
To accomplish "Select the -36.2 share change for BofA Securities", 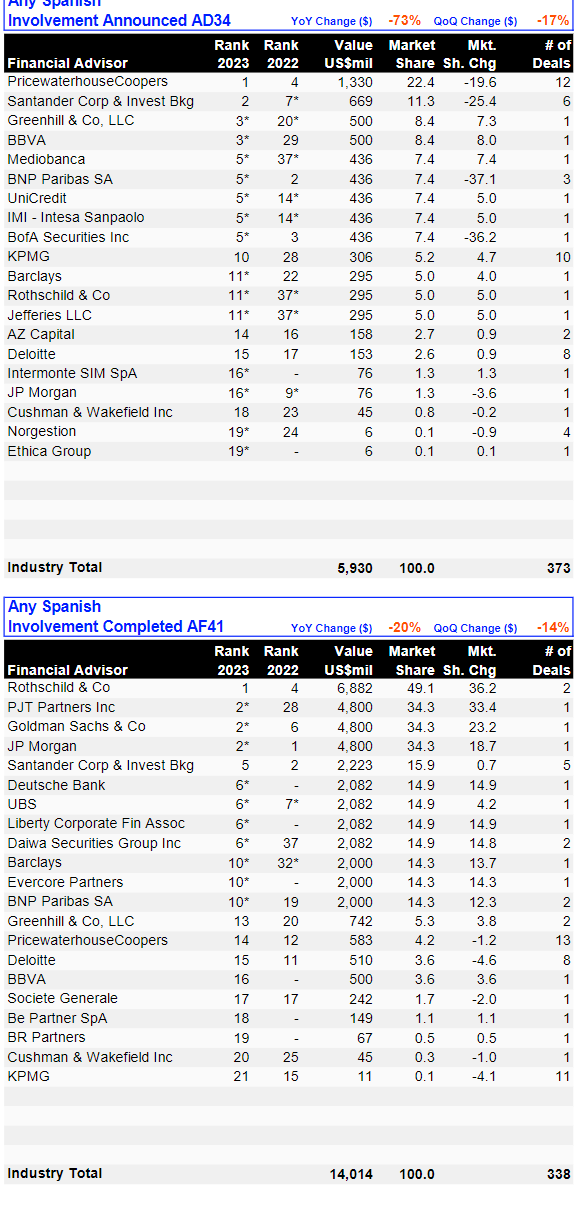I will coord(479,237).
